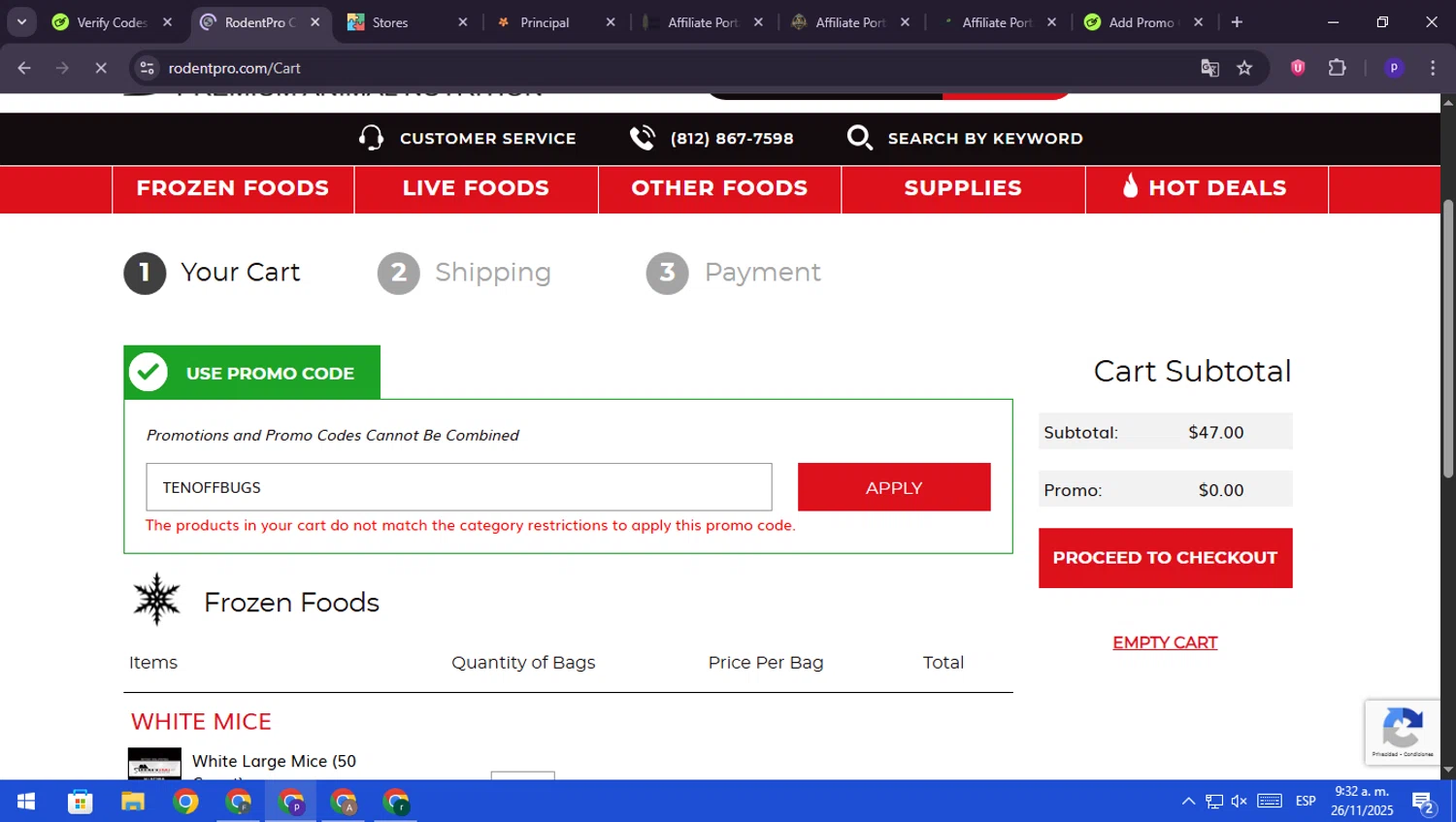Open the Frozen Foods menu
Image resolution: width=1456 pixels, height=822 pixels.
pos(233,188)
